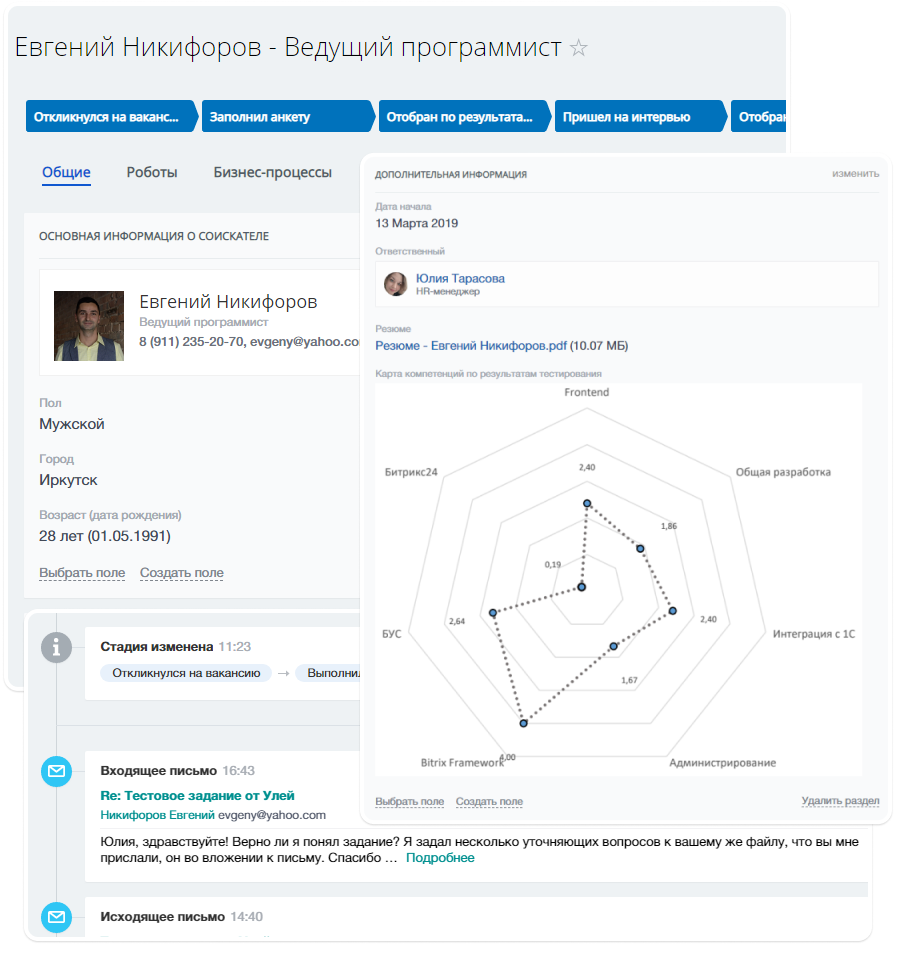The height and width of the screenshot is (960, 897).
Task: Click Выбрать поле below the competency chart
Action: 409,802
